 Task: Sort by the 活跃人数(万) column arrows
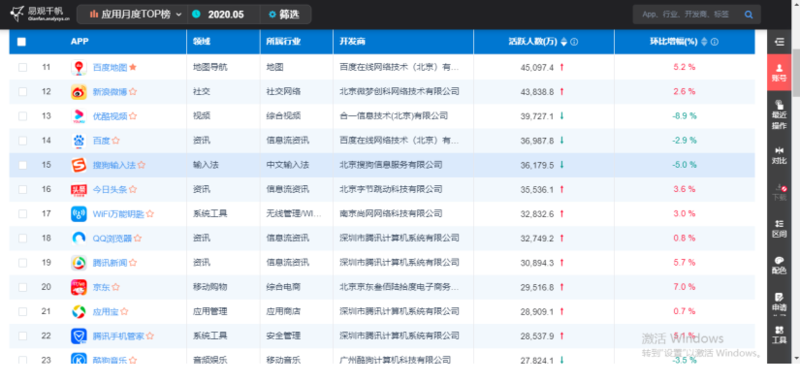pos(564,42)
